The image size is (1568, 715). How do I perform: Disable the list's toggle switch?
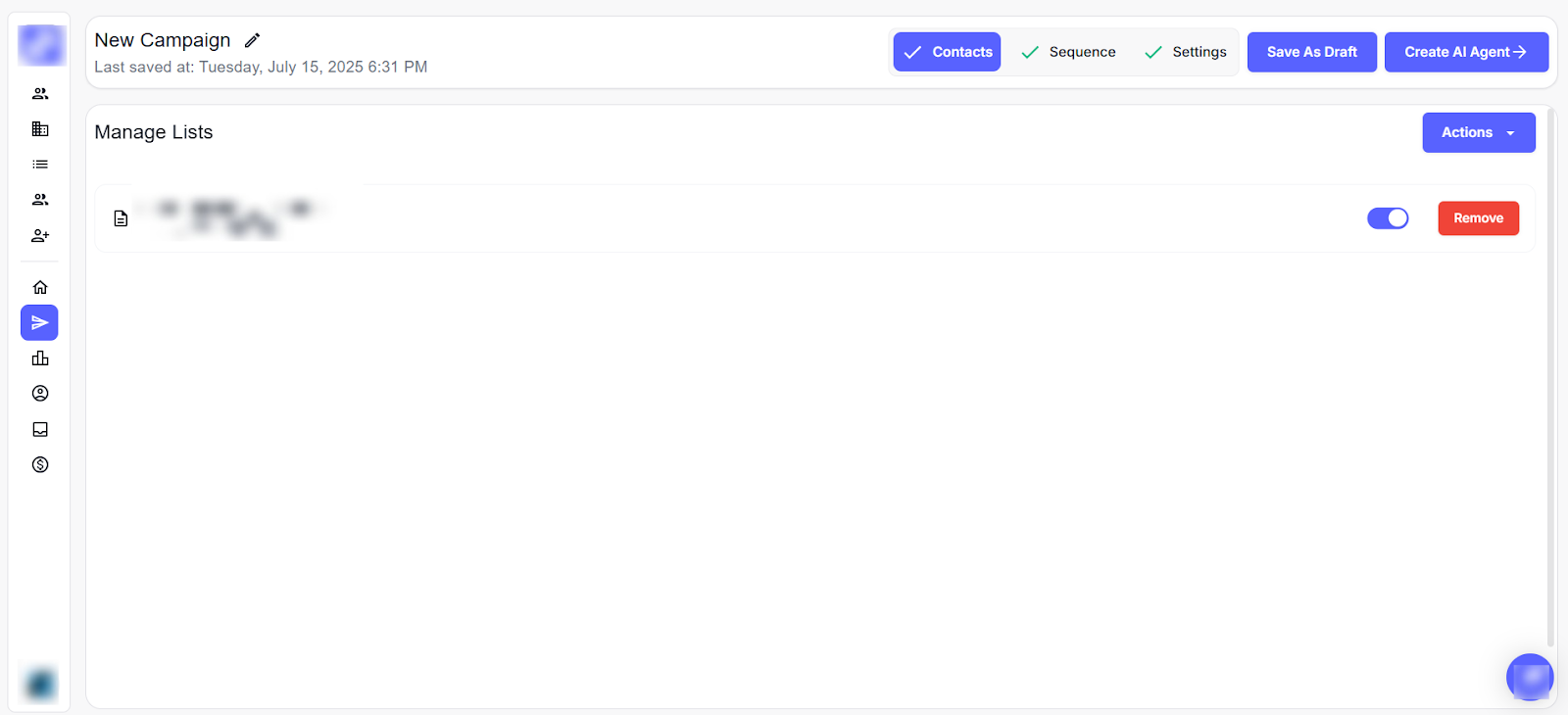1388,218
